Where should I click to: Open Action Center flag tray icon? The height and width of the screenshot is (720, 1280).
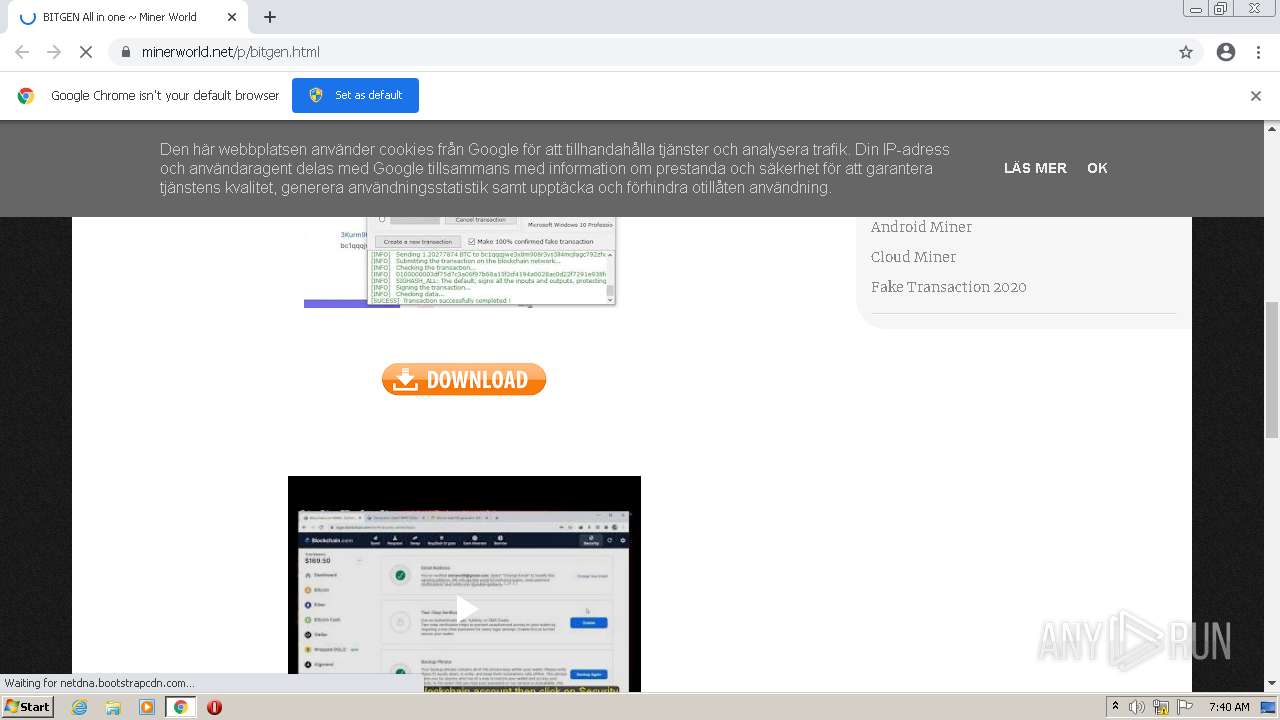tap(1185, 707)
